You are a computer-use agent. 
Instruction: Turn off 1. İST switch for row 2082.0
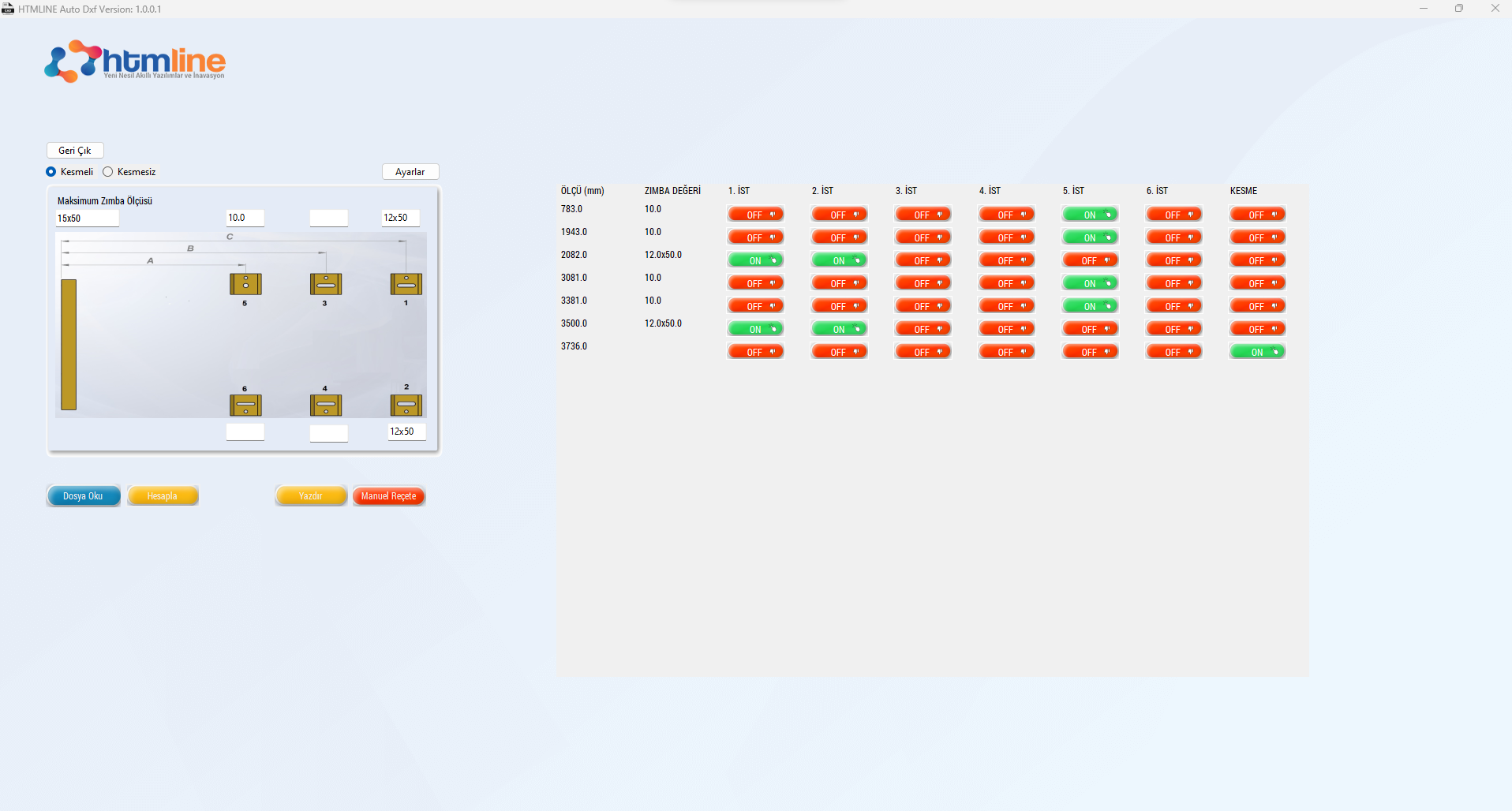[x=755, y=260]
